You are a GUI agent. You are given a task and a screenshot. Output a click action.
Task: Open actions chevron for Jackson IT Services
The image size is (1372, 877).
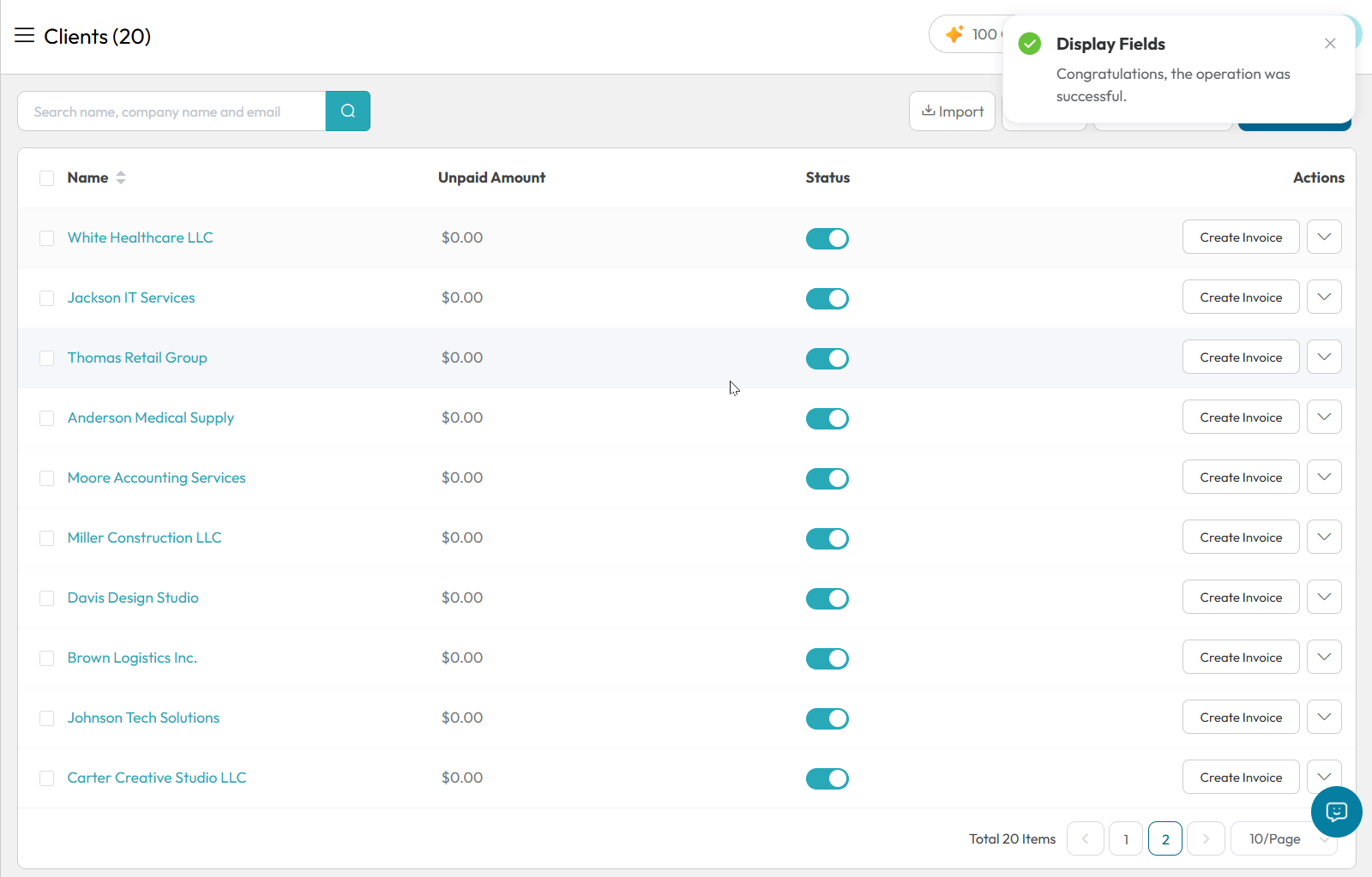(1324, 297)
